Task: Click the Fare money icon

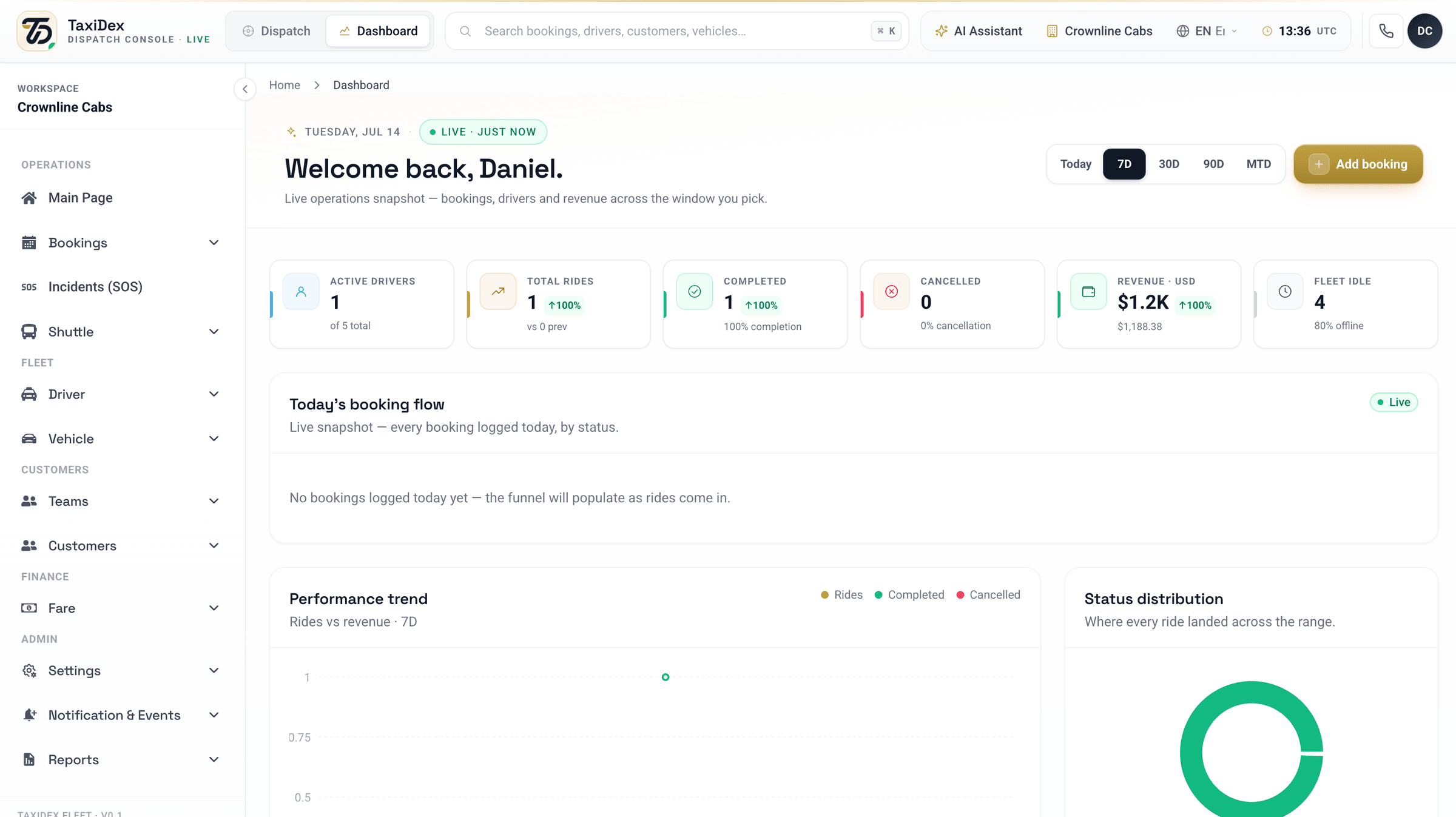Action: pyautogui.click(x=29, y=608)
